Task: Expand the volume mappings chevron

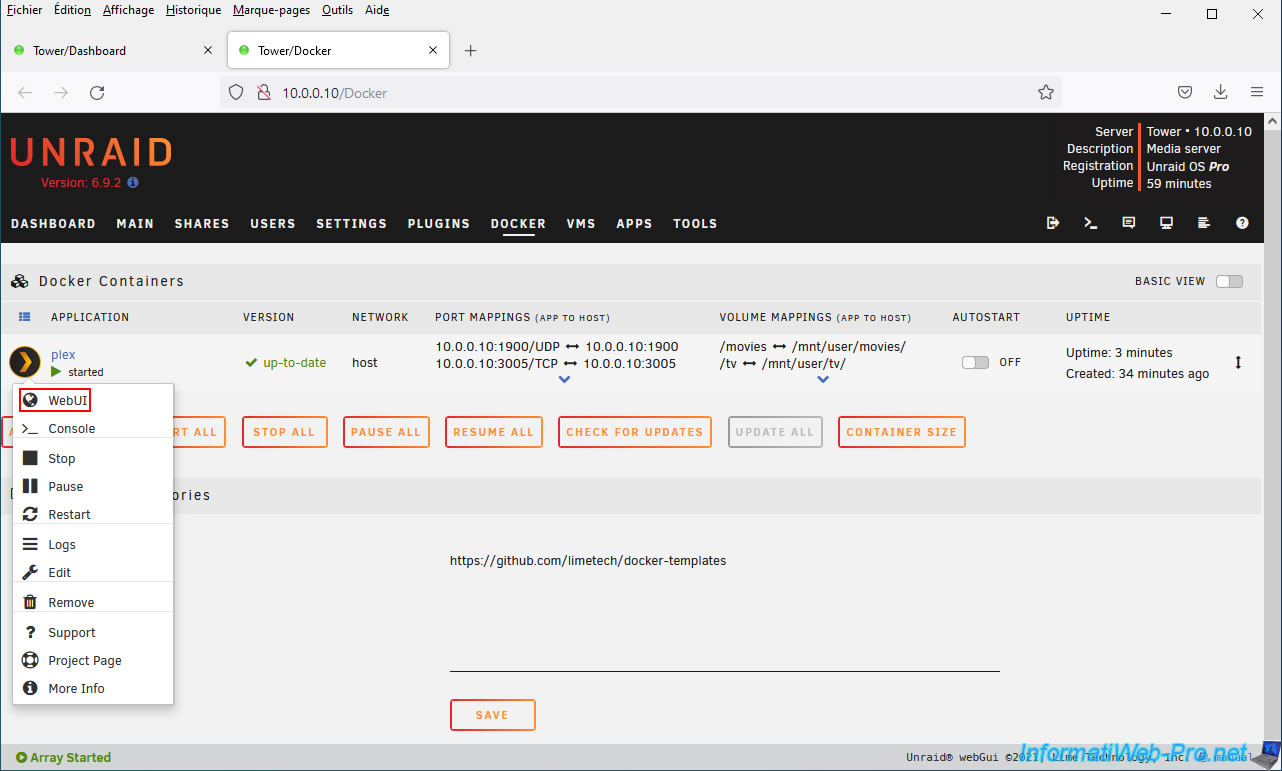Action: coord(823,380)
